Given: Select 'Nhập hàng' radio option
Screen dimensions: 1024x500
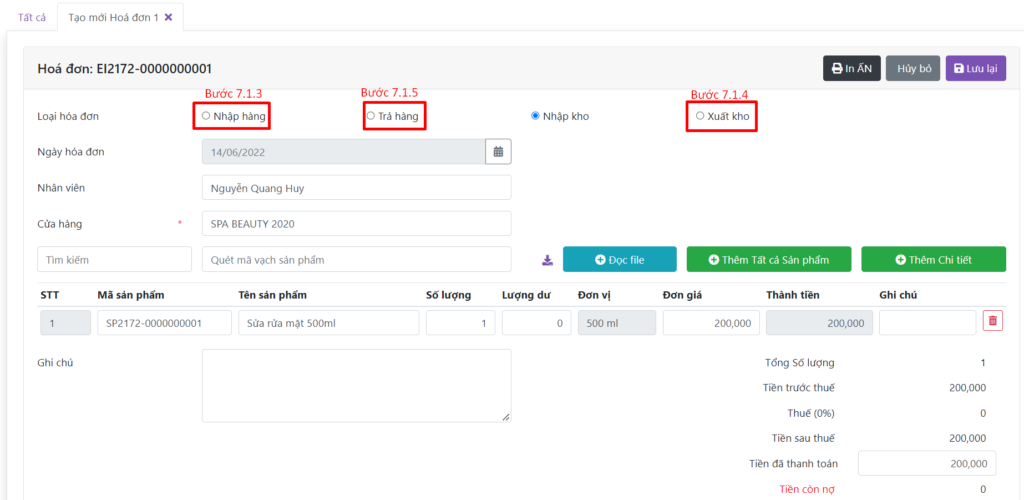Looking at the screenshot, I should pos(206,116).
